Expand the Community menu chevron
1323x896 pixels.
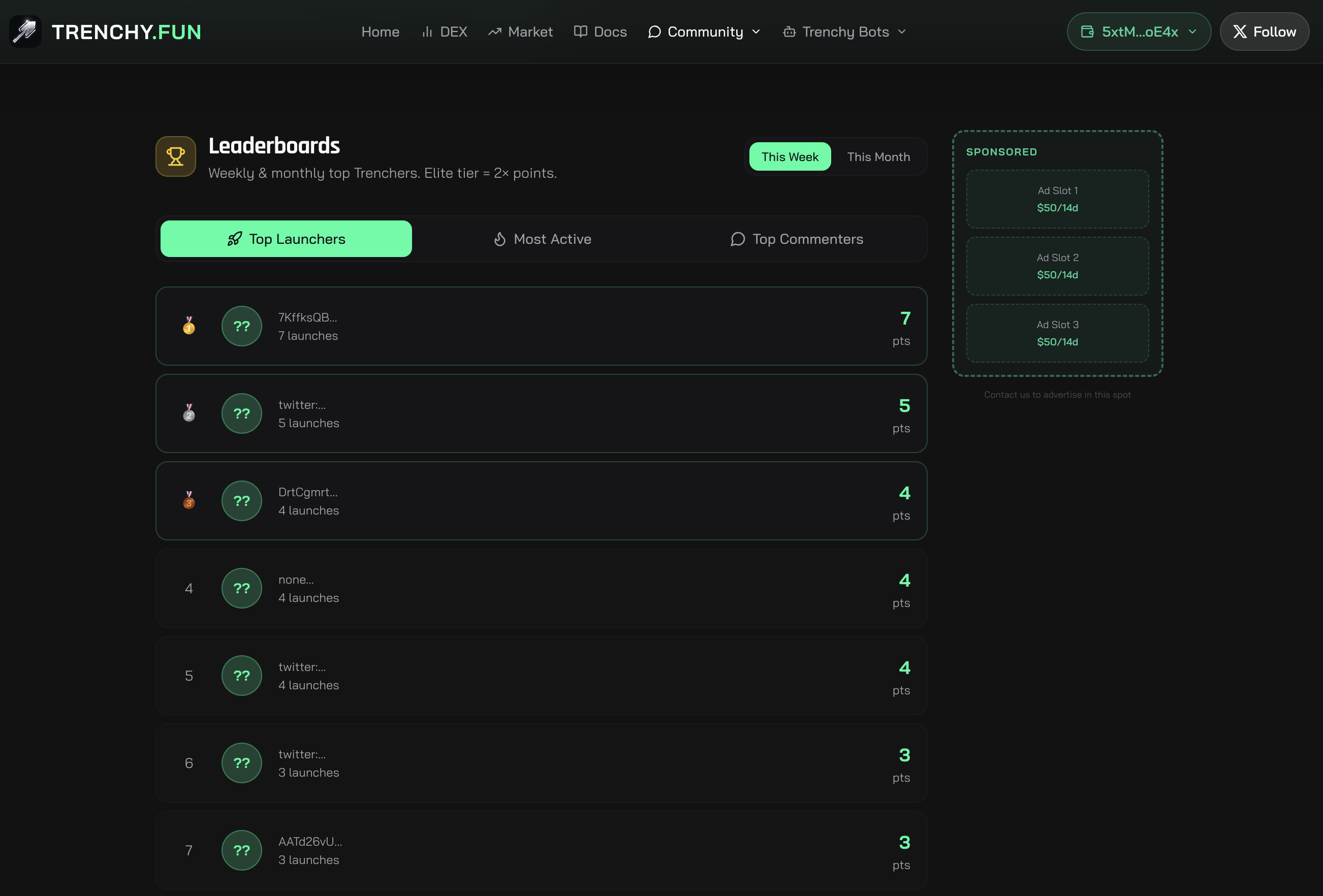click(756, 32)
